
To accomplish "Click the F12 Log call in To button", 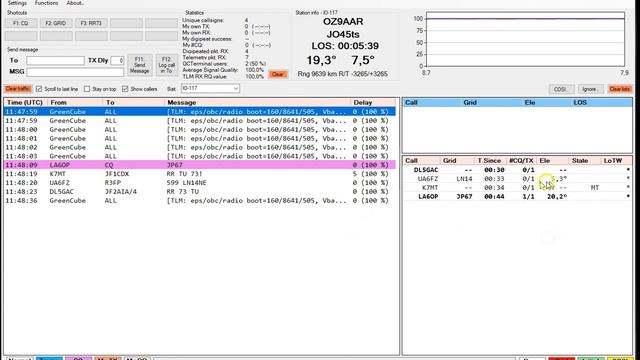I will 166,65.
